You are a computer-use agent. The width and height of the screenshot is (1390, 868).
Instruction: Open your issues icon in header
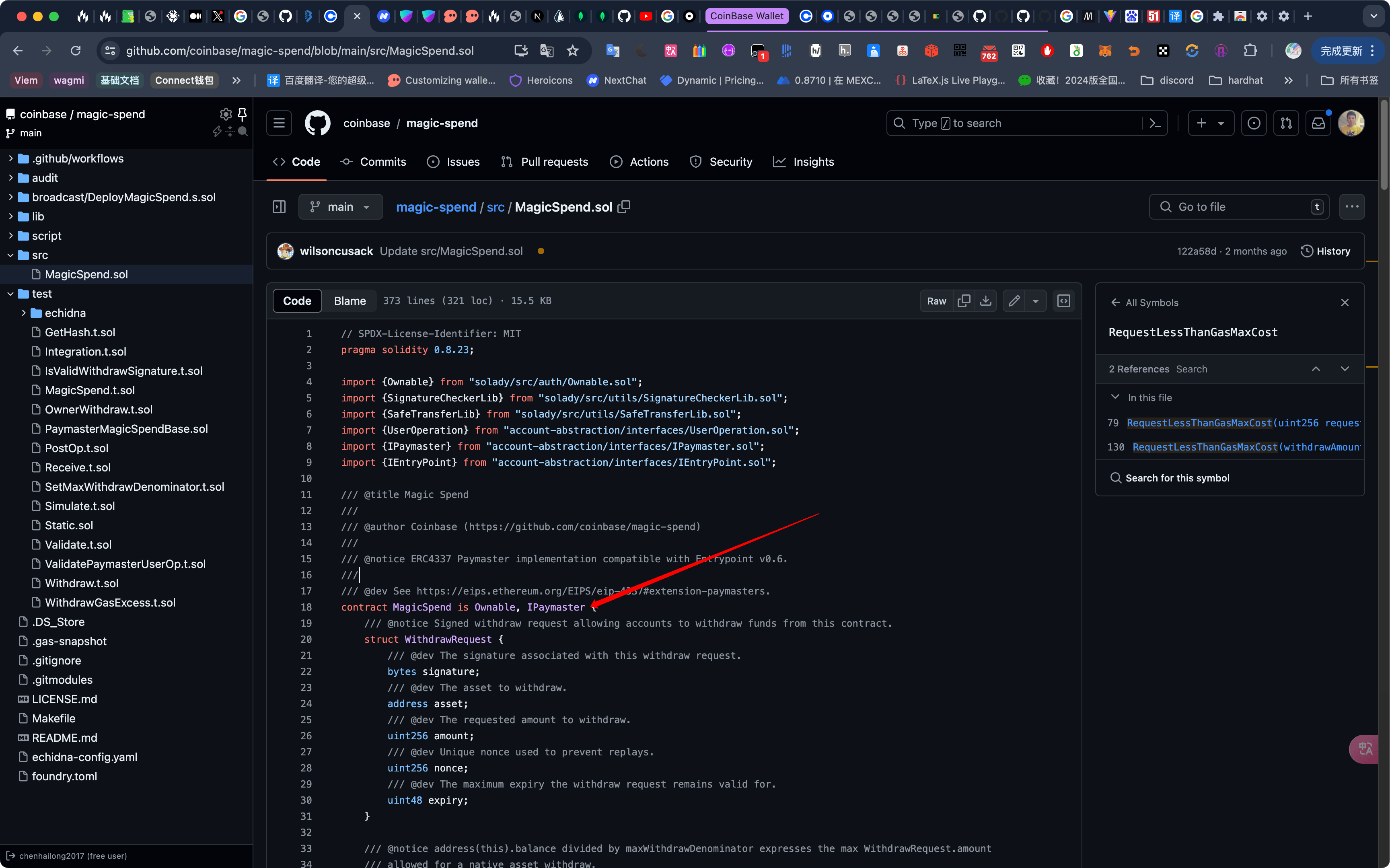click(1254, 123)
